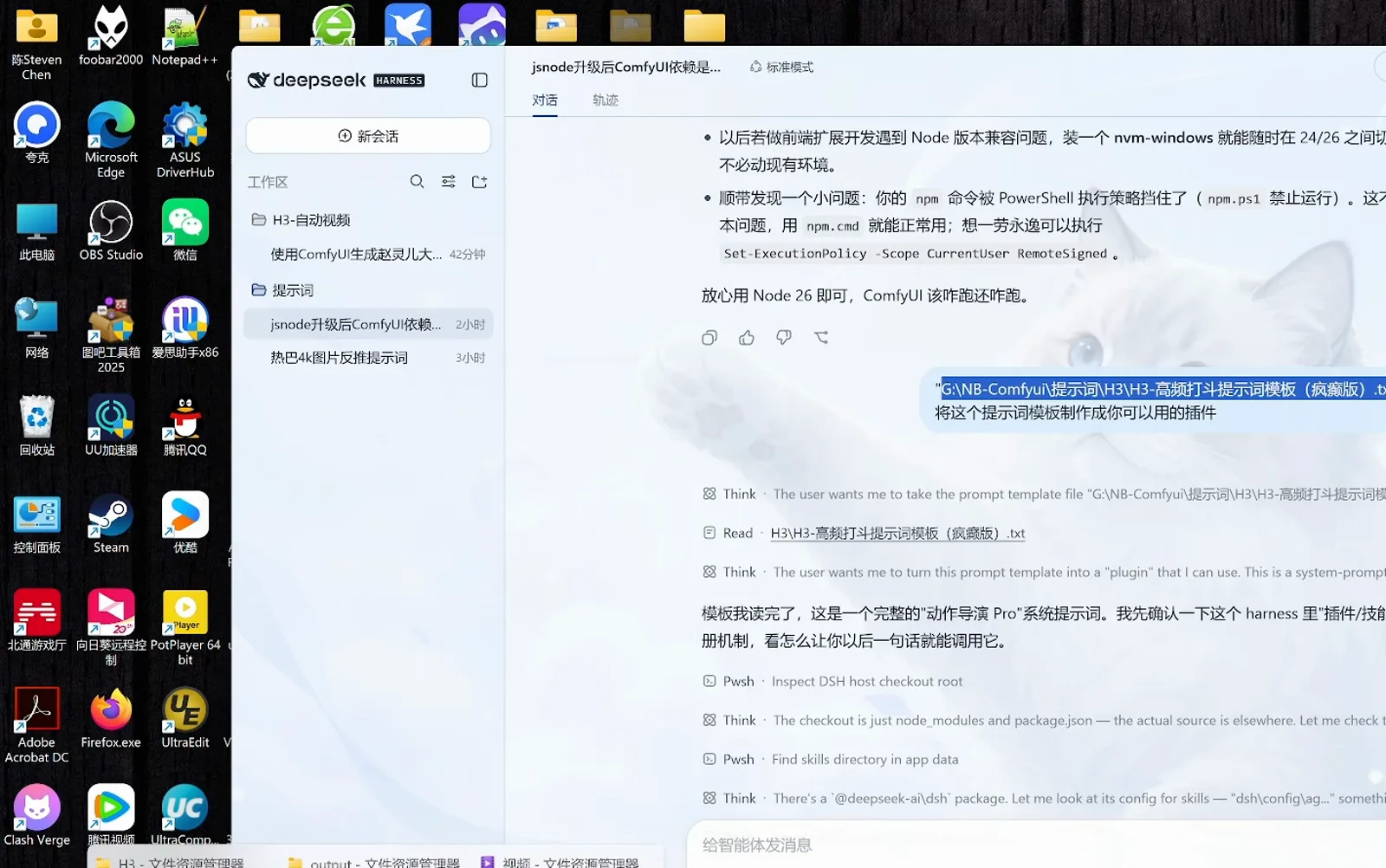The image size is (1386, 868).
Task: Click the 工作区 section label
Action: 267,182
